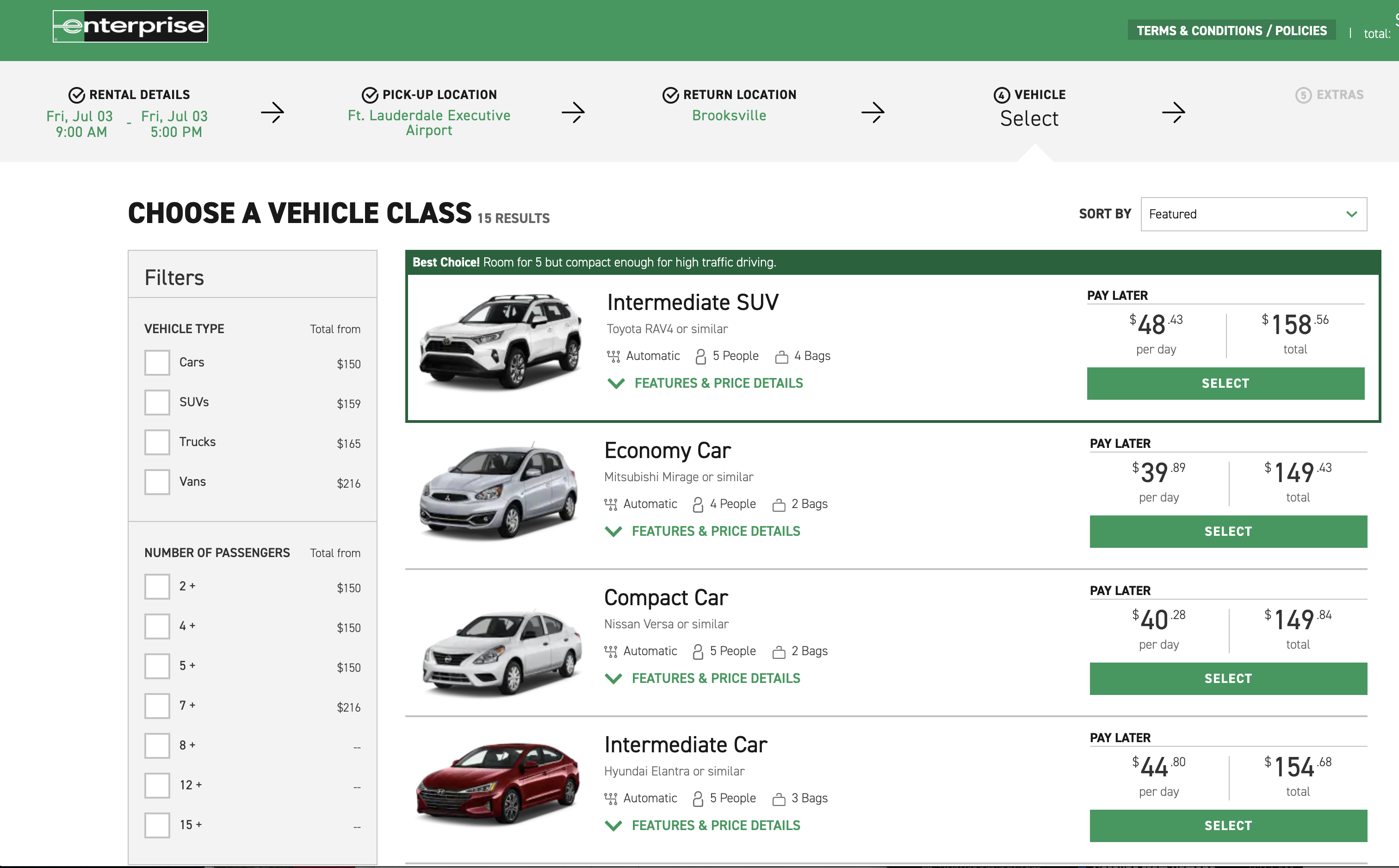Click the arrow after Return Location step

coord(873,112)
